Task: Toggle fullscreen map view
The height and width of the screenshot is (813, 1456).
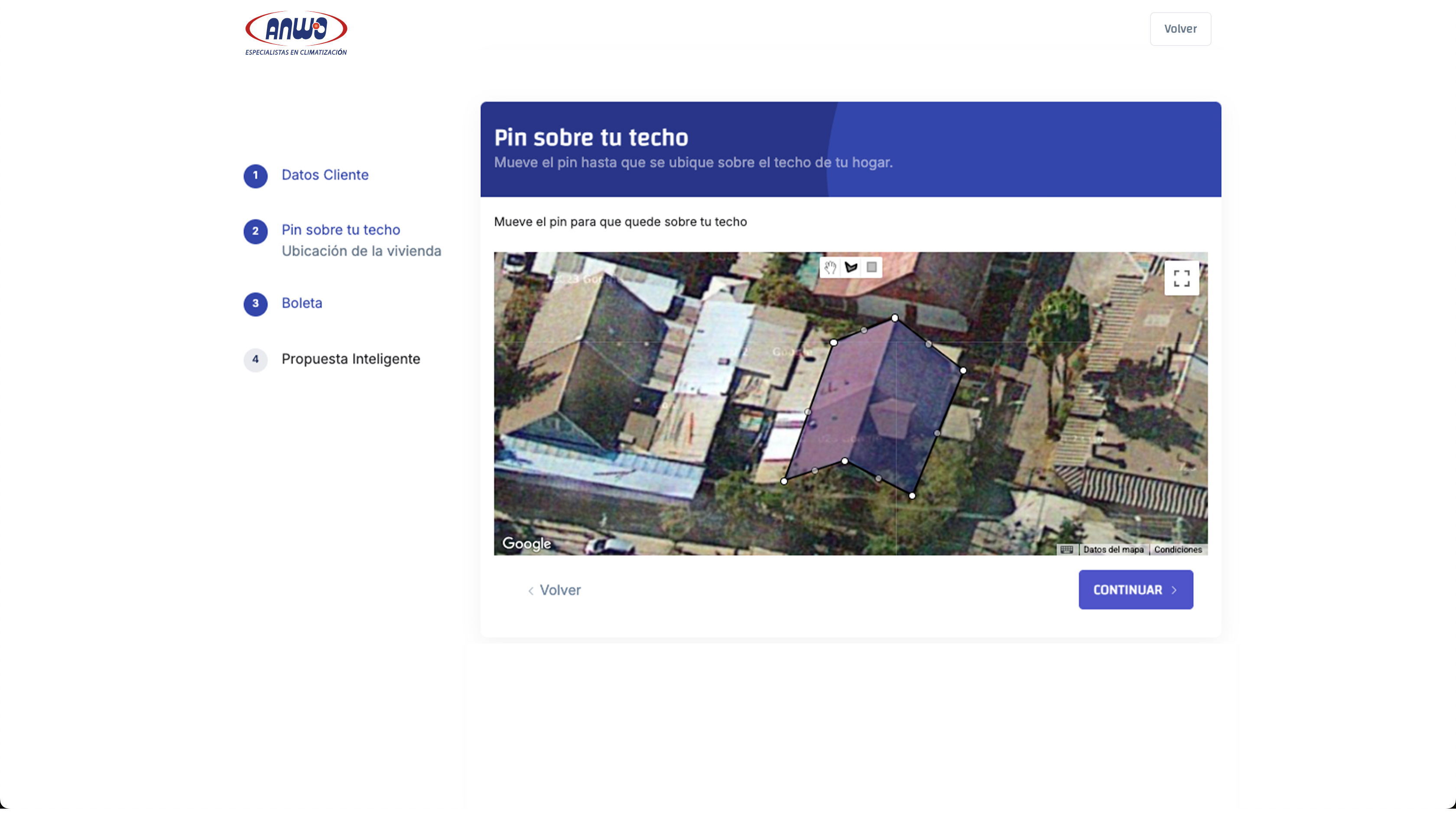Action: tap(1181, 278)
